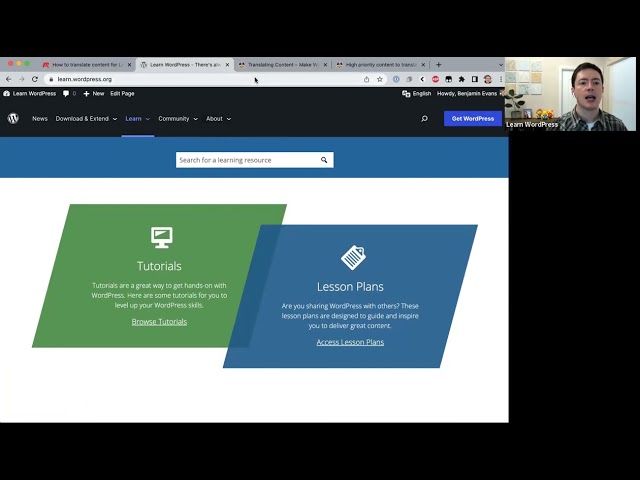Viewport: 640px width, 480px height.
Task: Open the Extensions puzzle piece icon
Action: [x=462, y=79]
